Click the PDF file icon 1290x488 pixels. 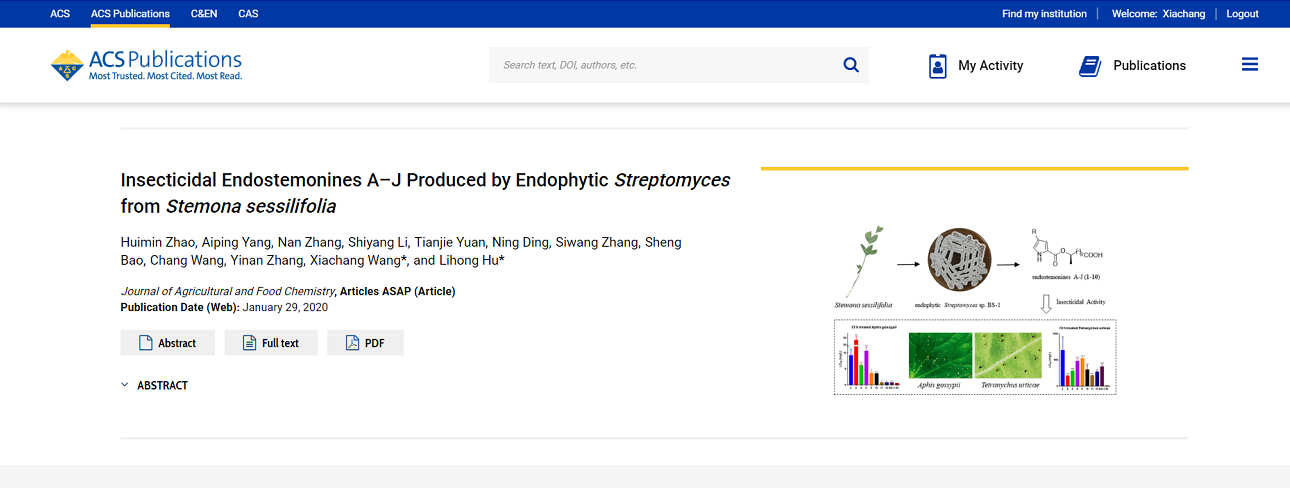tap(352, 343)
